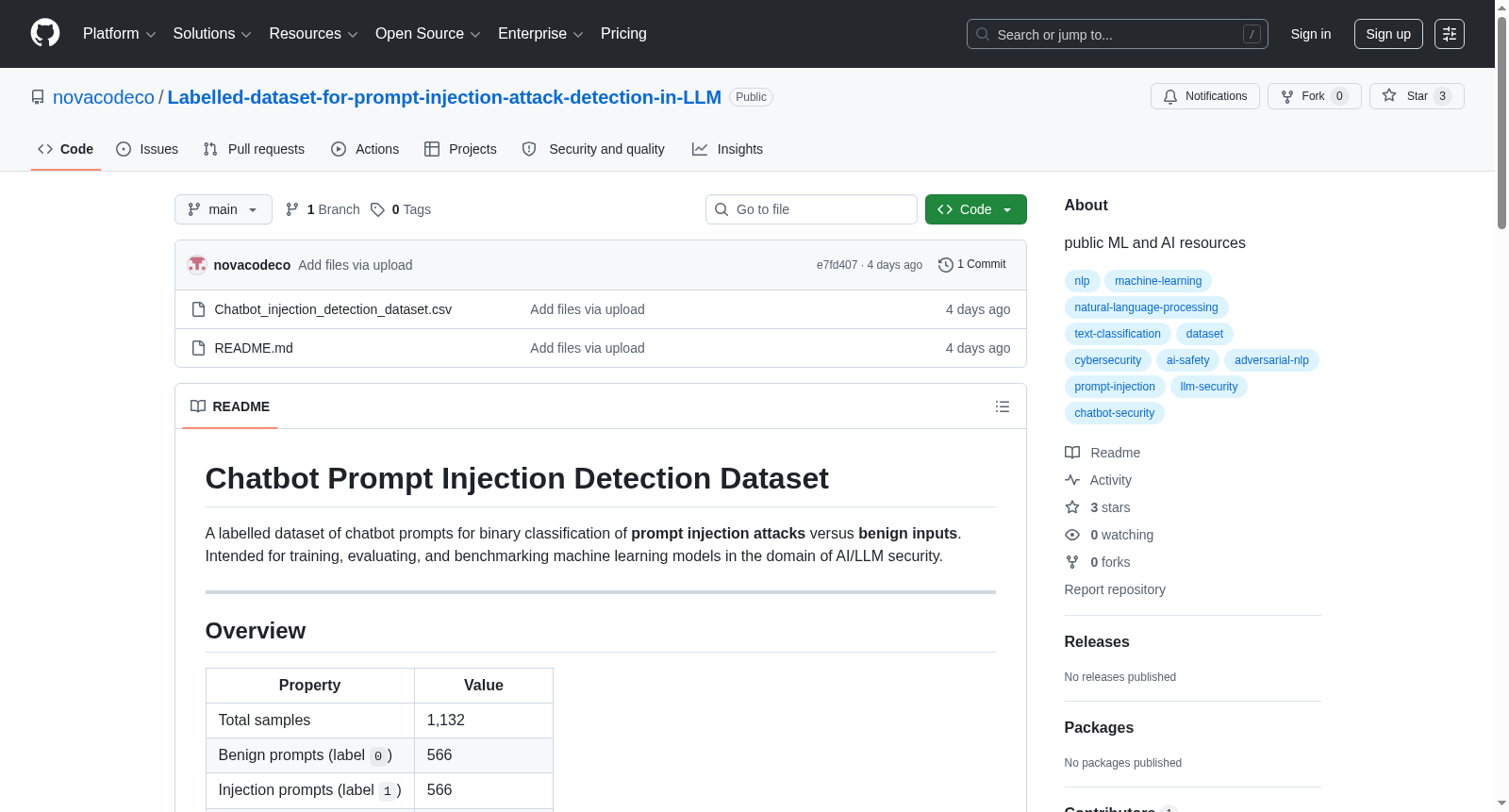Screen dimensions: 1509x812
Task: Click the eye icon next to 0 watching
Action: [1072, 535]
